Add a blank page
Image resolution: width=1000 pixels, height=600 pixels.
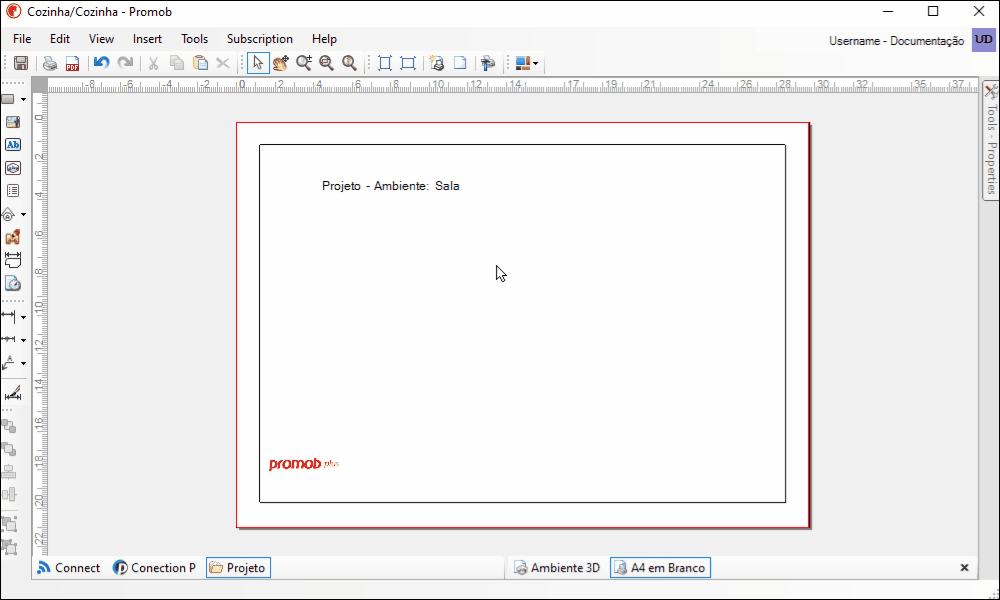click(460, 63)
